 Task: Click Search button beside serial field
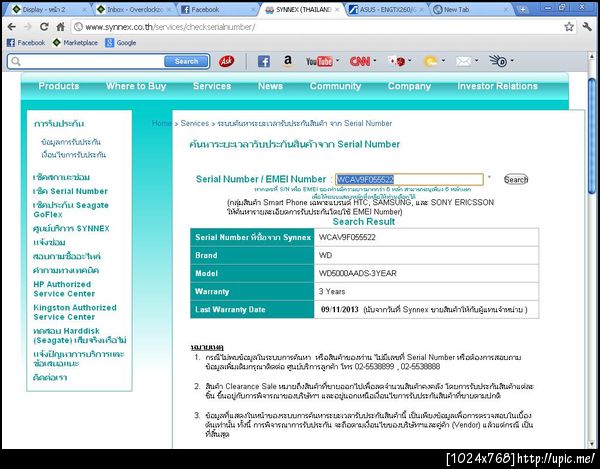point(516,179)
